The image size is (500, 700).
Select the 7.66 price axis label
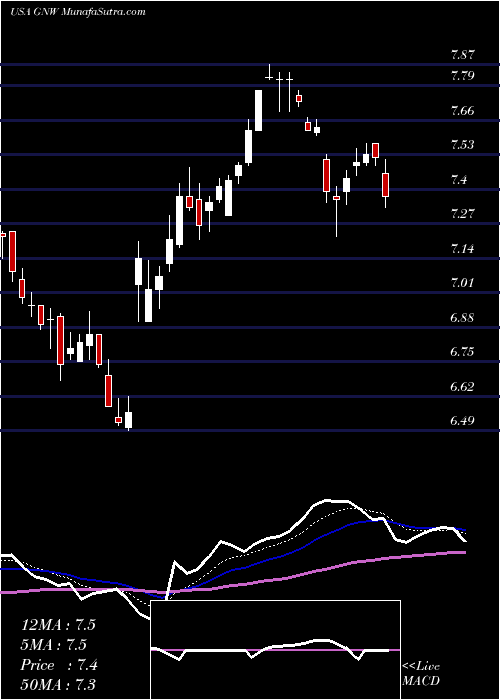[x=463, y=111]
